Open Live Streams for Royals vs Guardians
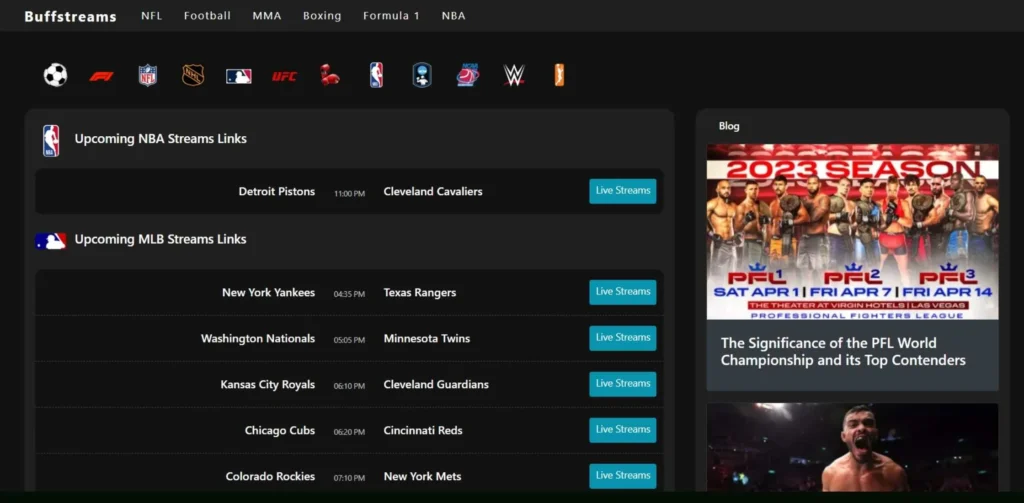Image resolution: width=1024 pixels, height=503 pixels. [x=623, y=384]
